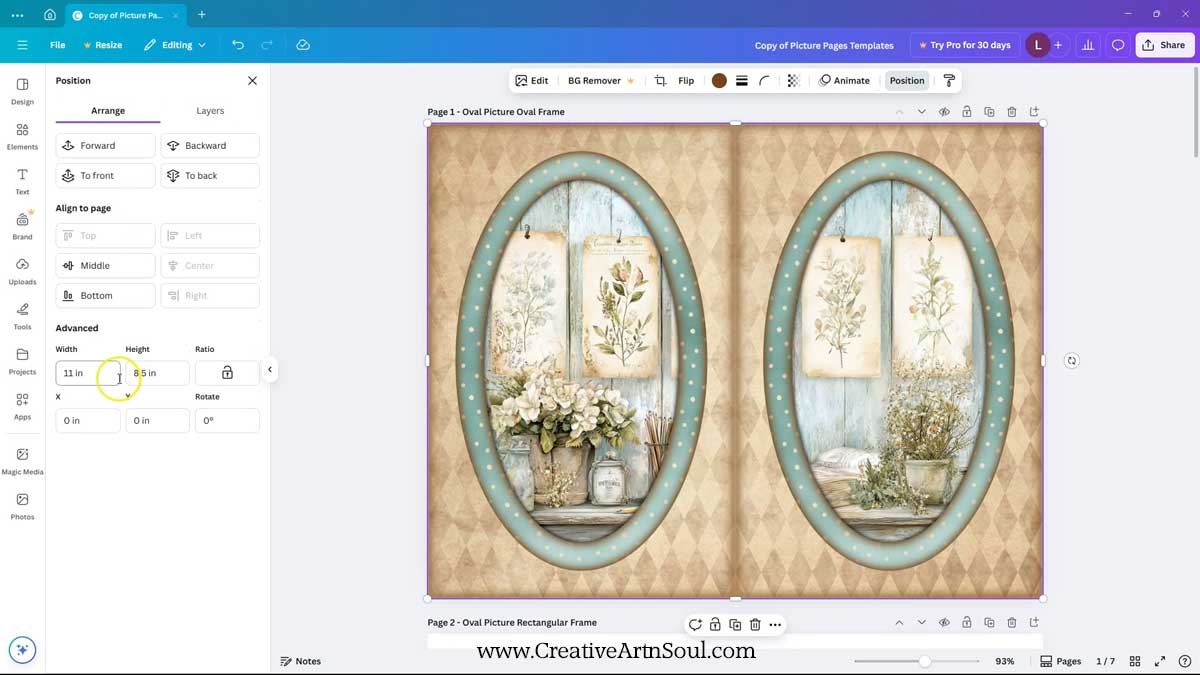Screen dimensions: 1200x675
Task: Open the Design sidebar panel
Action: 22,91
